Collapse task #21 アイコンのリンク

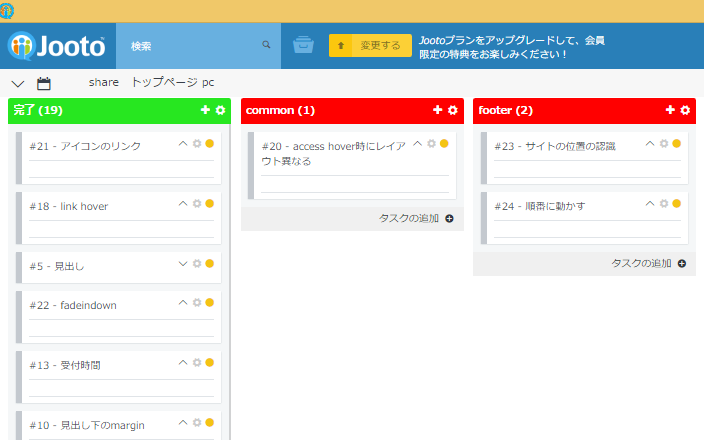pos(183,144)
